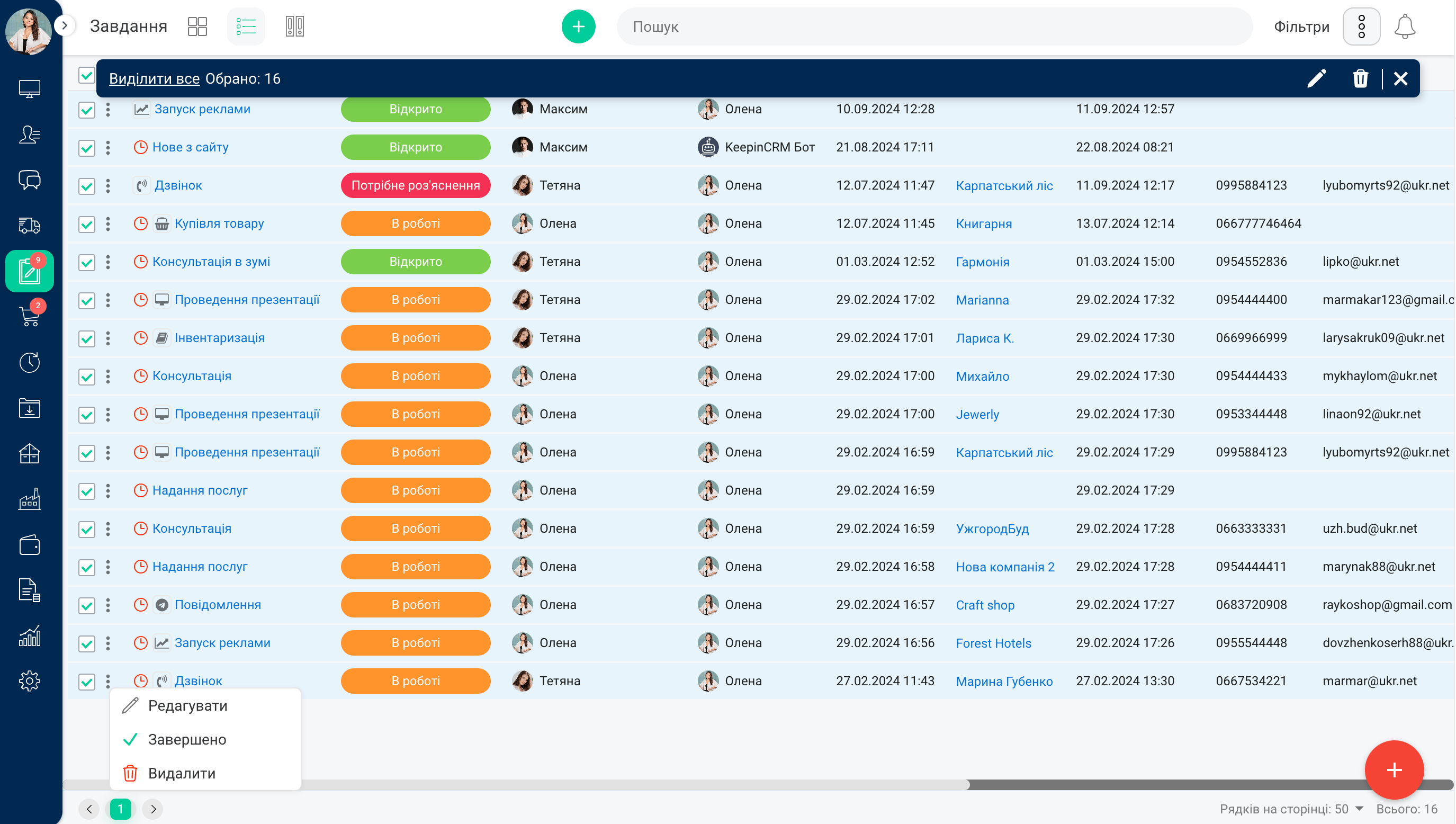Screen dimensions: 1456x824
Task: Open the chat messages sidebar icon
Action: (x=30, y=180)
